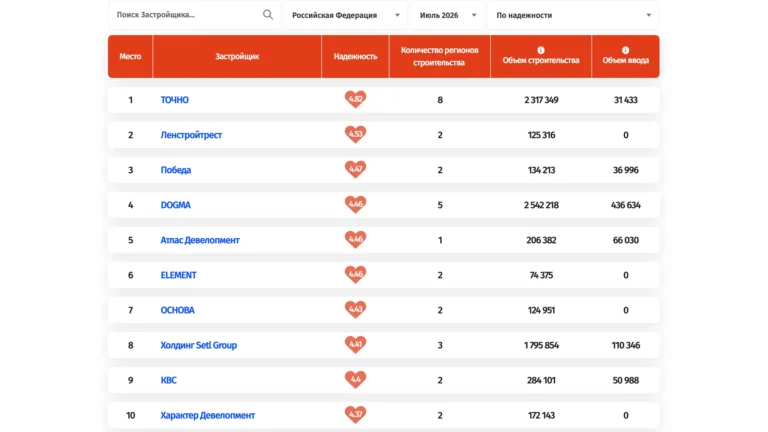Click the 4.82 reliability heart for ТОЧНО

(x=355, y=99)
